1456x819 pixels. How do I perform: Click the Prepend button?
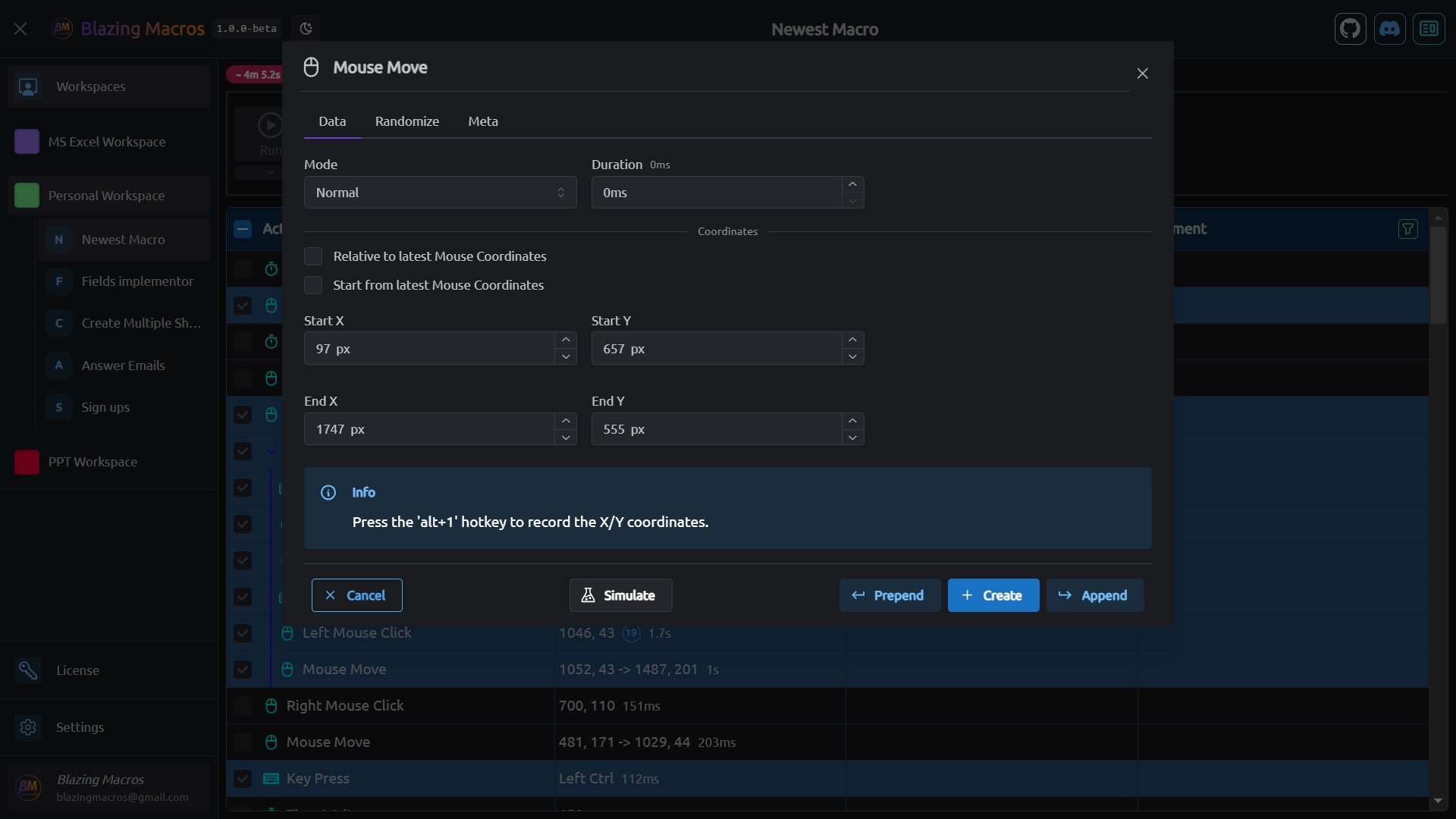(x=890, y=595)
